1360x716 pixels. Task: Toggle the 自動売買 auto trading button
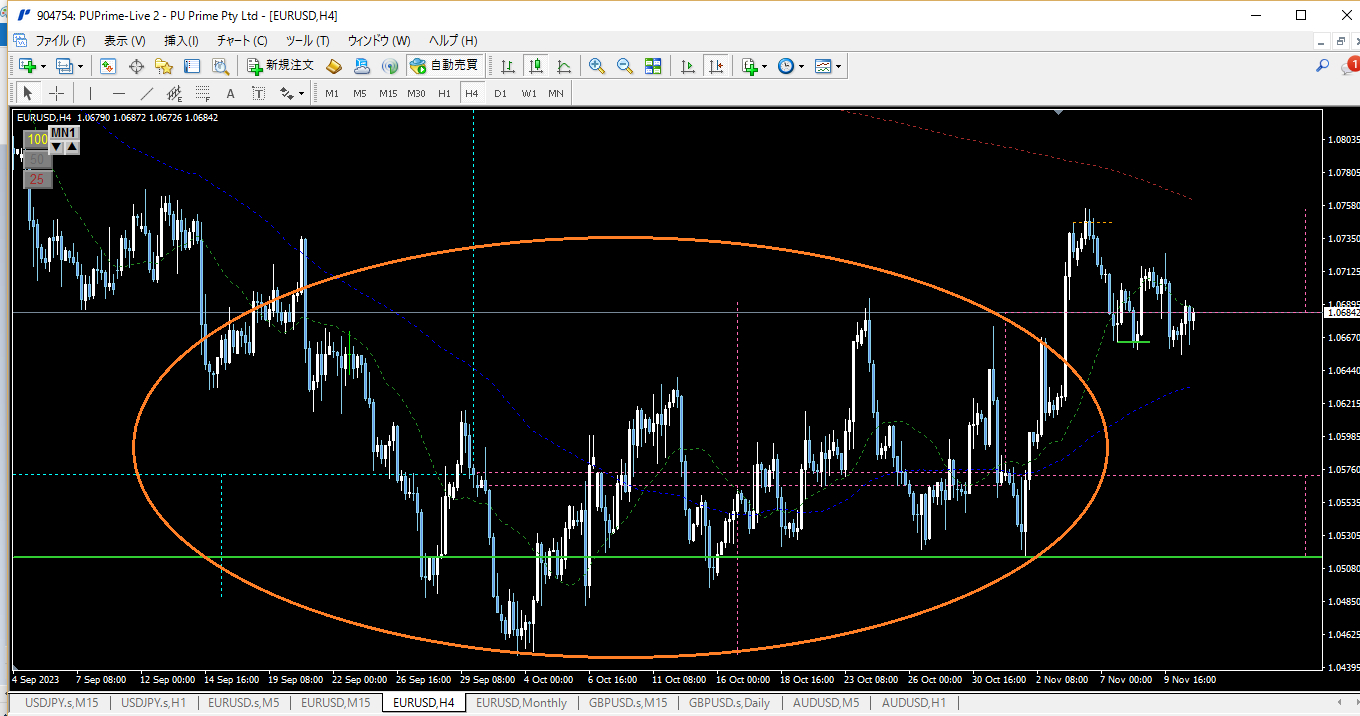pos(445,66)
